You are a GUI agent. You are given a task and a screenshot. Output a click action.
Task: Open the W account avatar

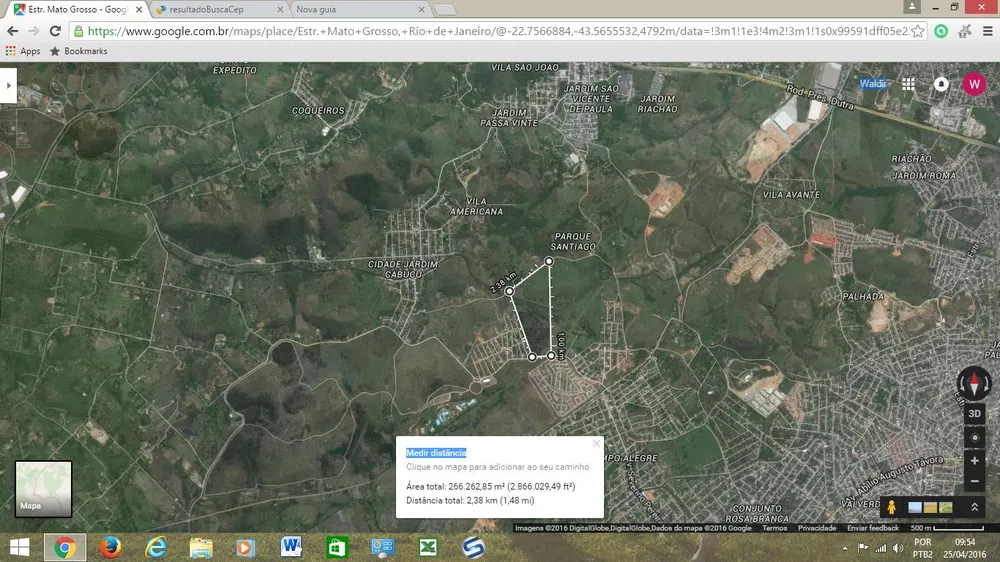pos(974,84)
